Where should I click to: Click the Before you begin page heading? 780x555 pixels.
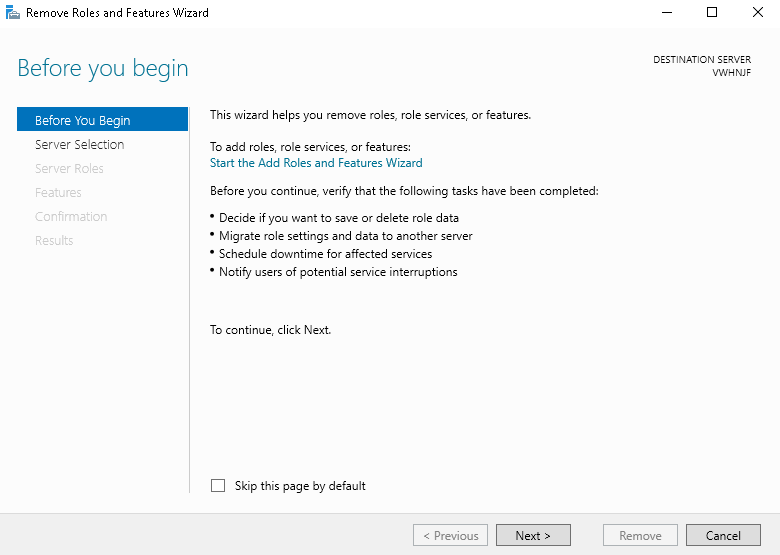click(103, 68)
